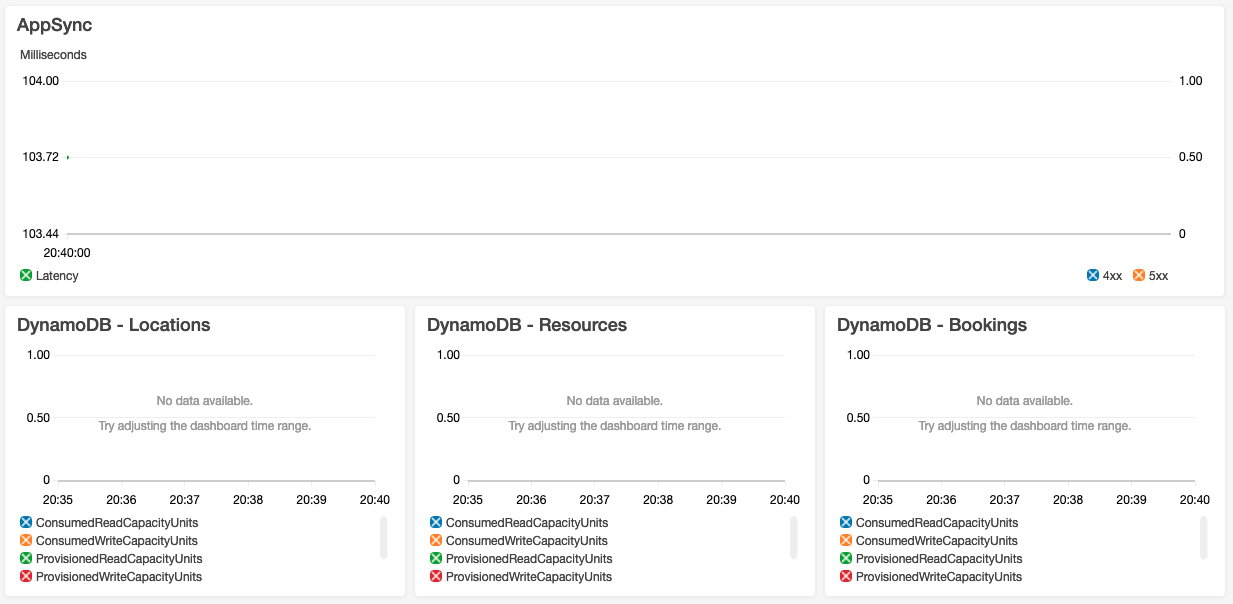Toggle ConsumedReadCapacityUnits checkbox in Bookings widget

tap(846, 522)
